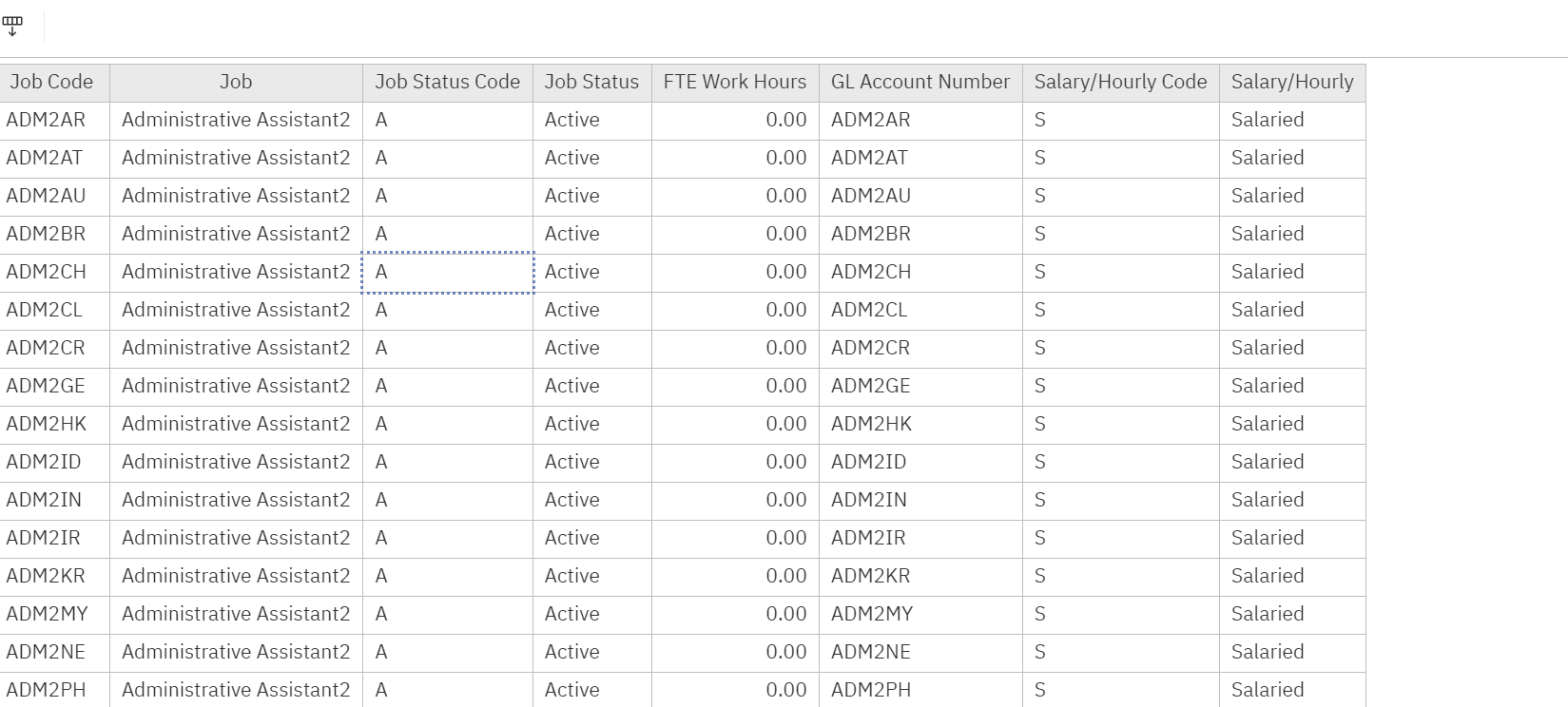Click Job Code cell ADM2GE
This screenshot has height=707, width=1568.
54,387
